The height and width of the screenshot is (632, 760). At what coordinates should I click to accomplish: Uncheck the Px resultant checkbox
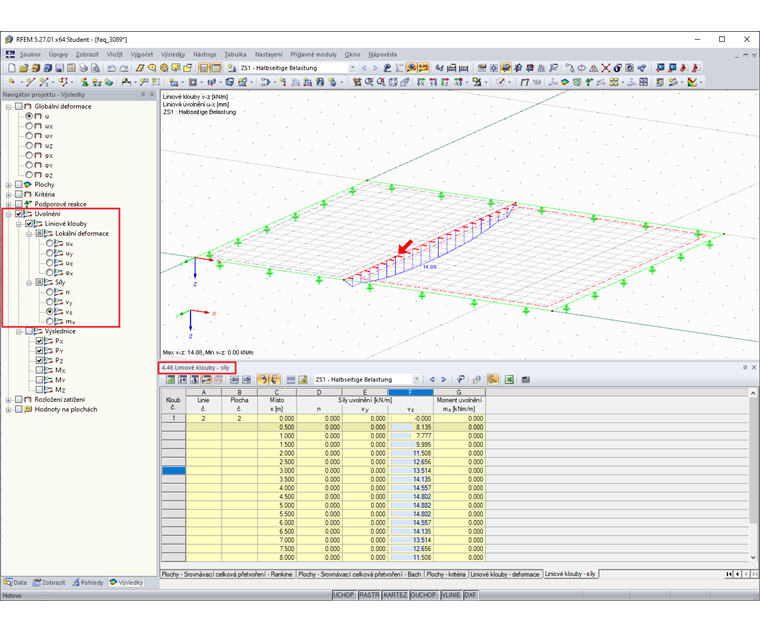(x=39, y=341)
